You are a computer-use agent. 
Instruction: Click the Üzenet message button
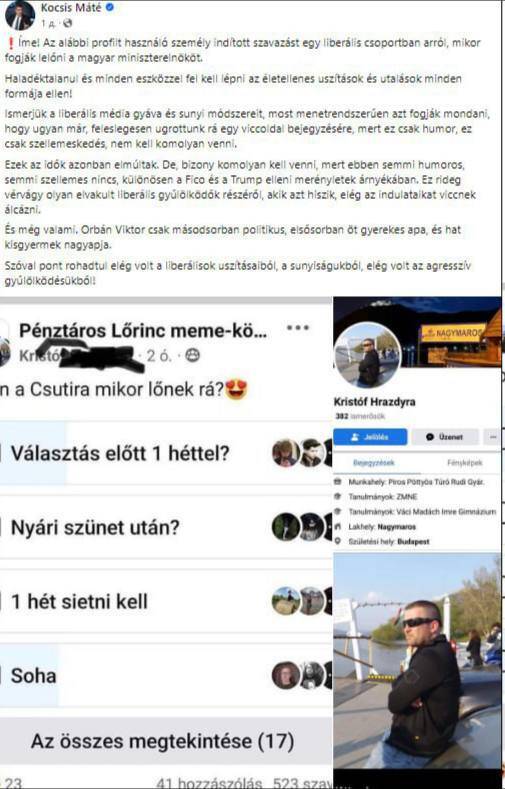click(x=445, y=437)
